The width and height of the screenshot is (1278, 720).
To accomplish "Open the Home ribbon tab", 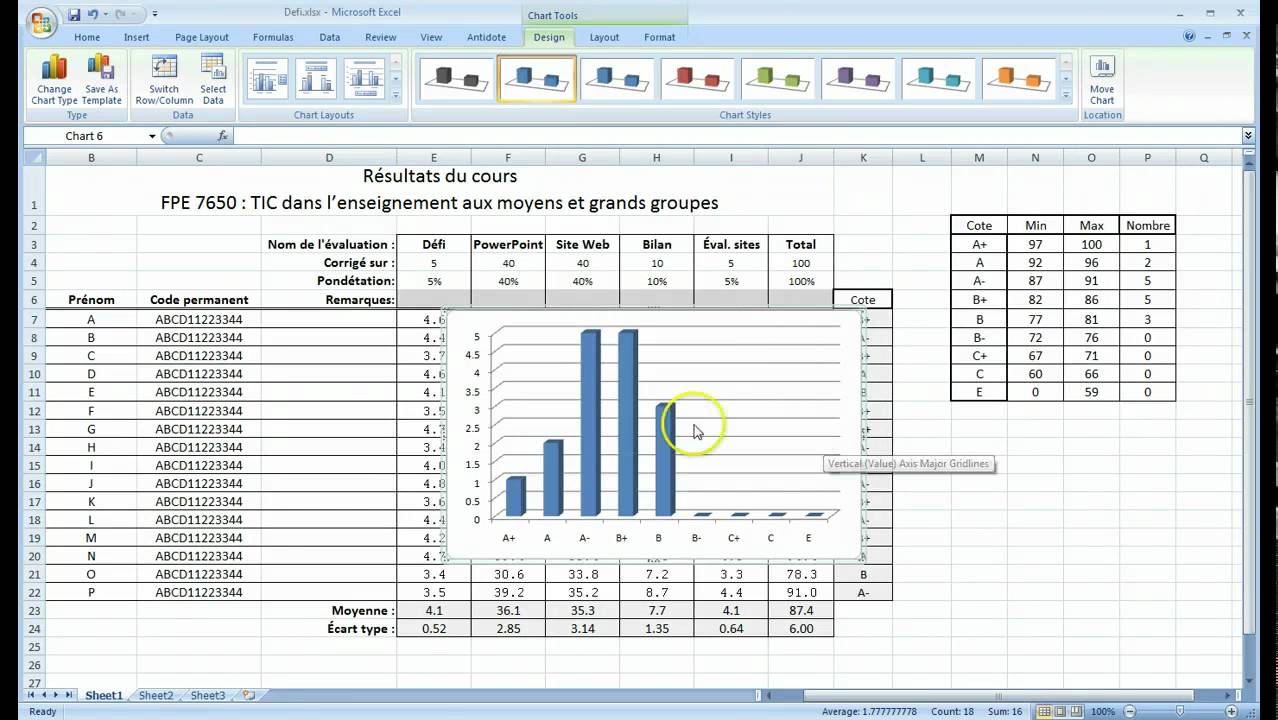I will [x=87, y=37].
